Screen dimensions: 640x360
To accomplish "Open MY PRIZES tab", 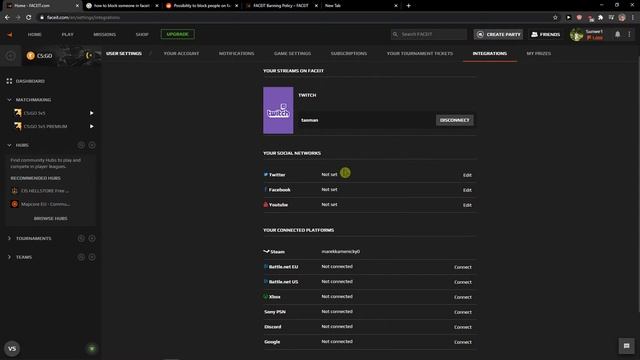I will point(538,53).
